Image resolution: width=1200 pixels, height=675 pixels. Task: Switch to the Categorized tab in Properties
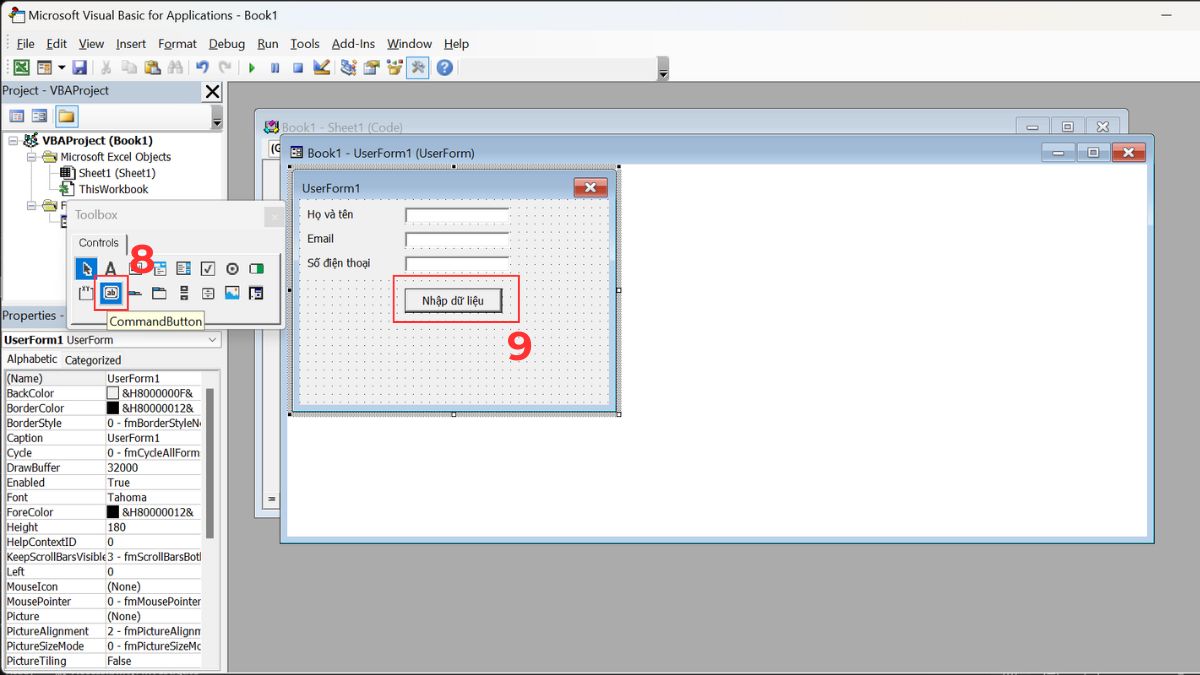click(92, 359)
